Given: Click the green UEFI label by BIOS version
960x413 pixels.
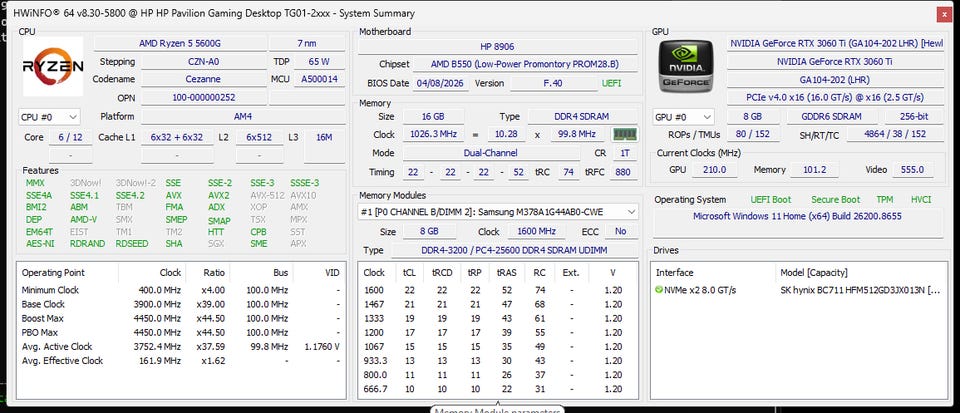Looking at the screenshot, I should 611,83.
